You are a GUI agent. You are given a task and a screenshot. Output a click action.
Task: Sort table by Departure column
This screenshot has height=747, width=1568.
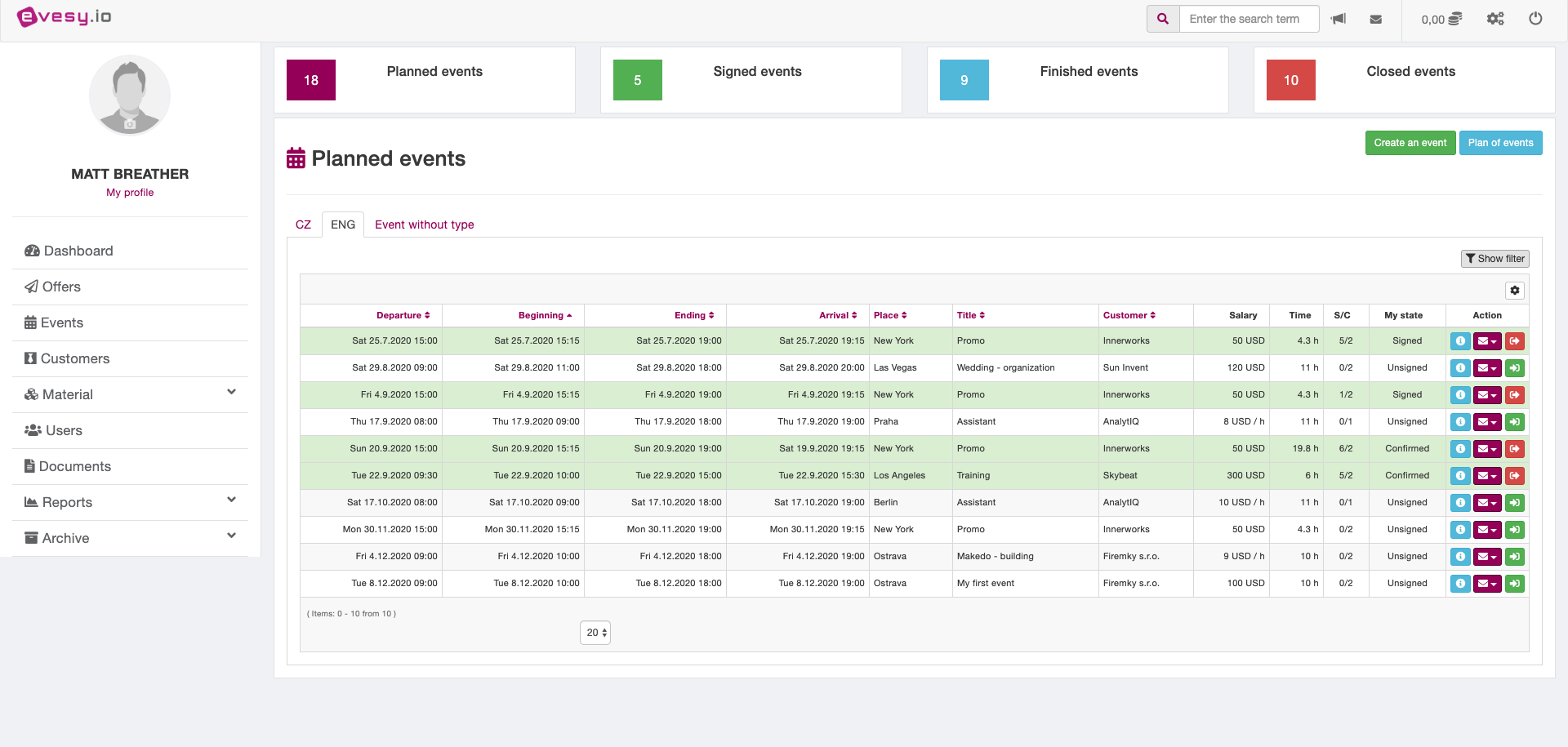pyautogui.click(x=403, y=316)
